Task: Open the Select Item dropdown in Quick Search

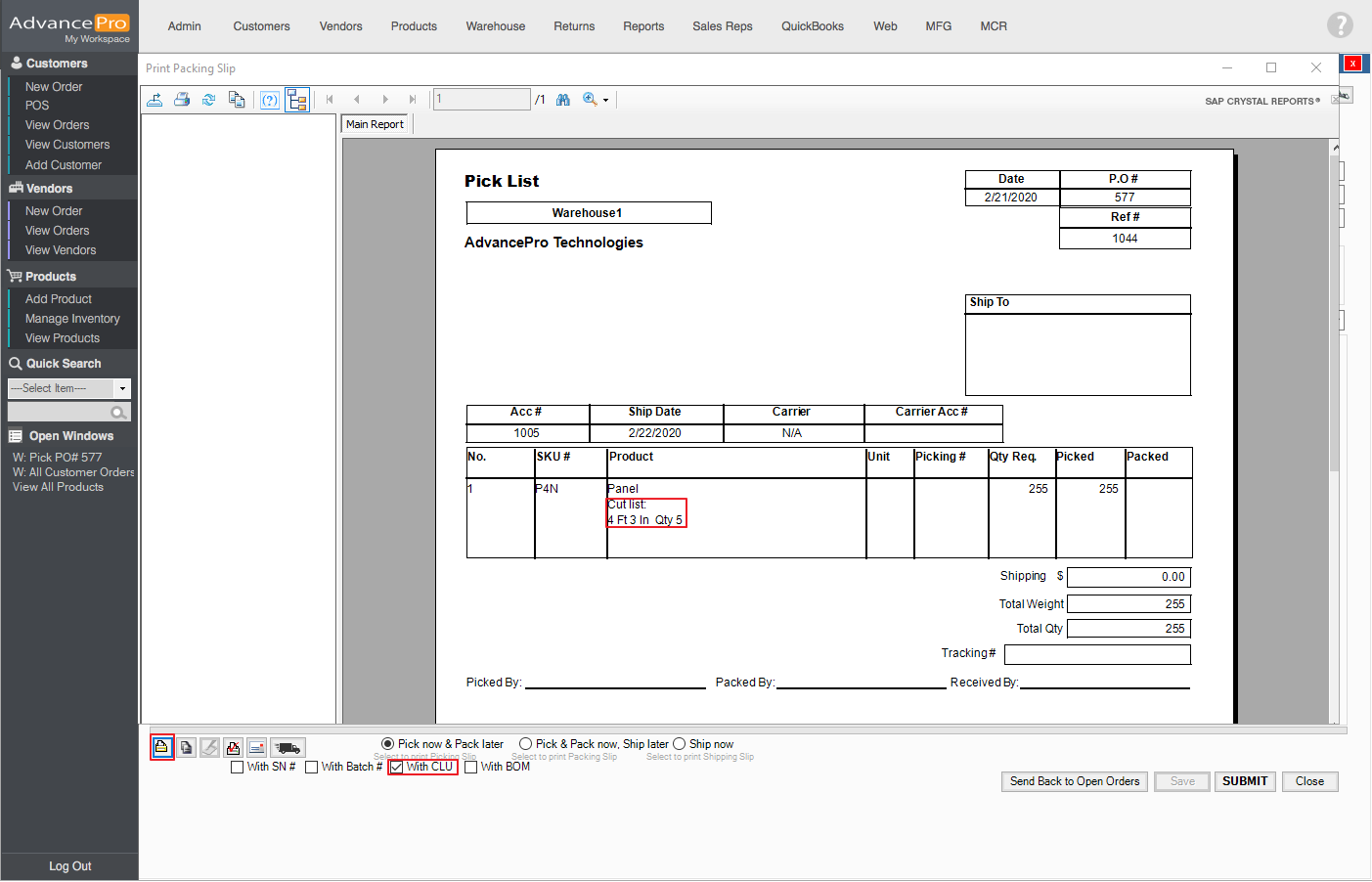Action: (x=122, y=388)
